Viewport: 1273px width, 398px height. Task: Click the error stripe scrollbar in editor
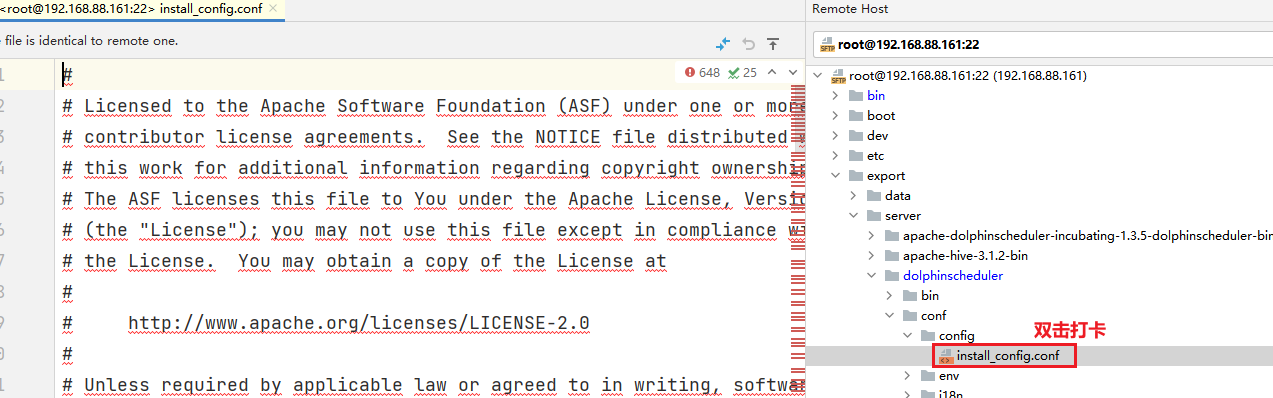pyautogui.click(x=799, y=240)
